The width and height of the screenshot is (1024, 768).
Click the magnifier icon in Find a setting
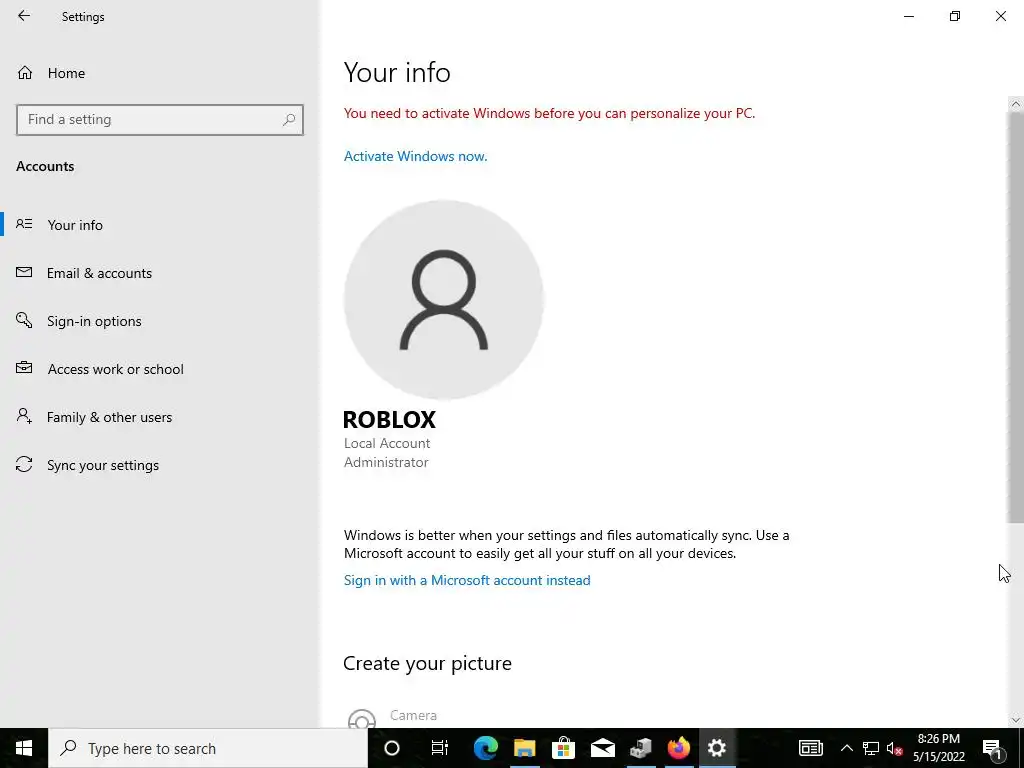tap(289, 120)
